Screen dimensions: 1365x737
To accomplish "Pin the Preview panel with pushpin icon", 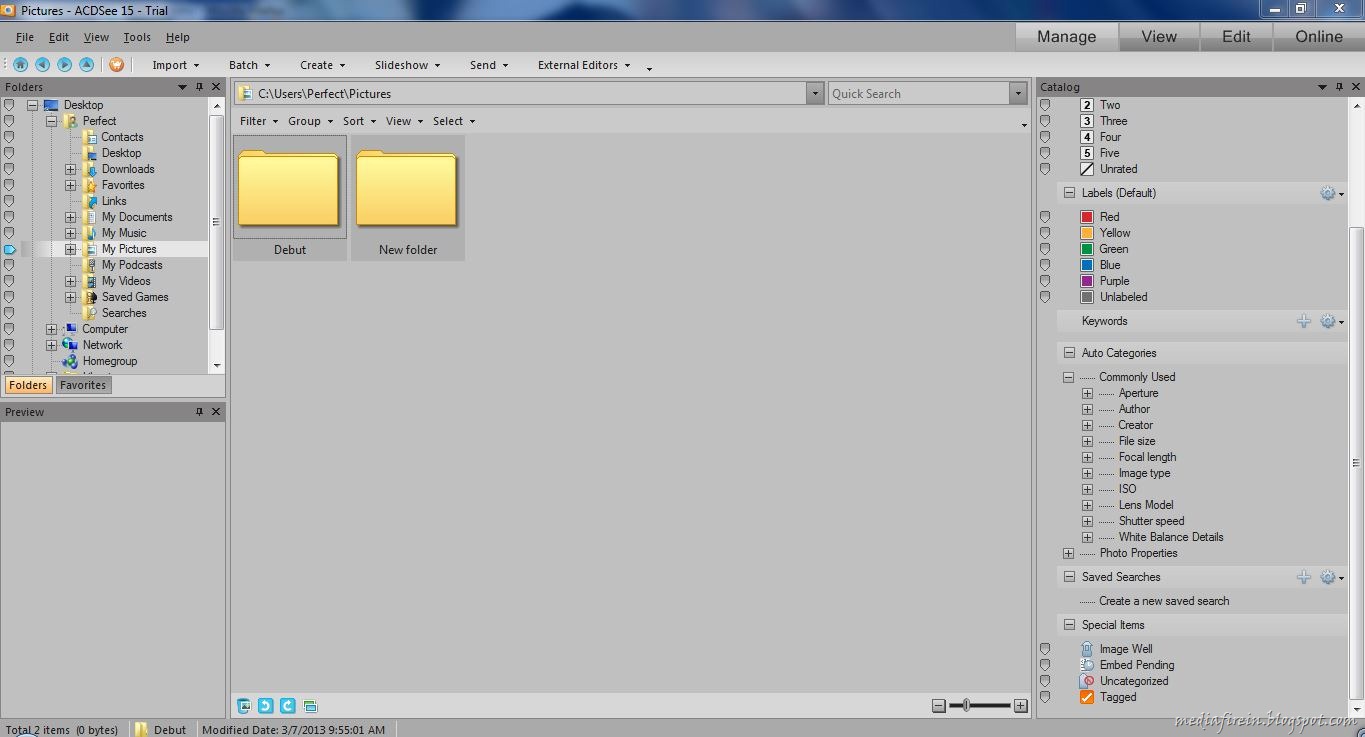I will tap(199, 412).
